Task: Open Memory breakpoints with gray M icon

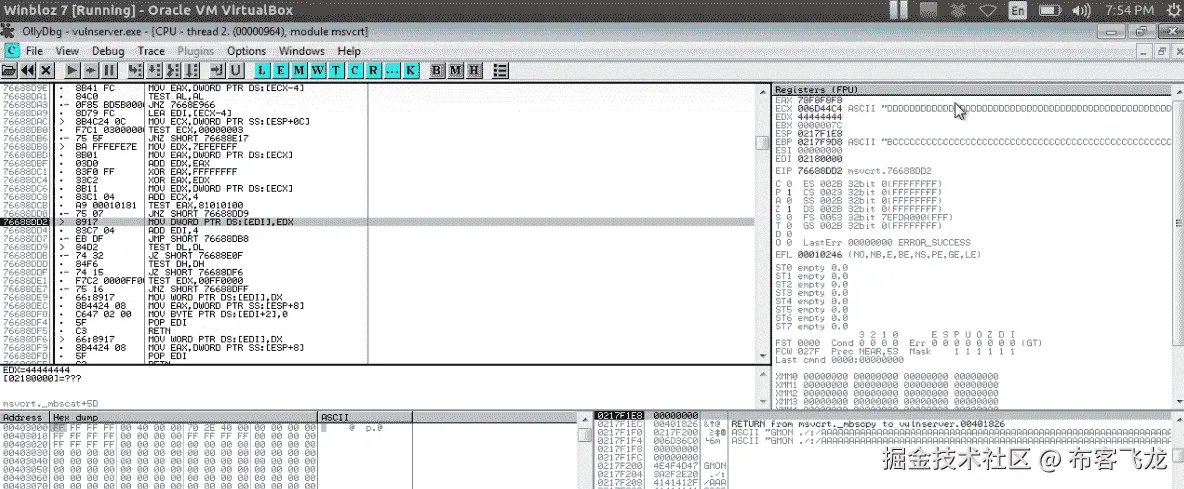Action: [x=455, y=70]
